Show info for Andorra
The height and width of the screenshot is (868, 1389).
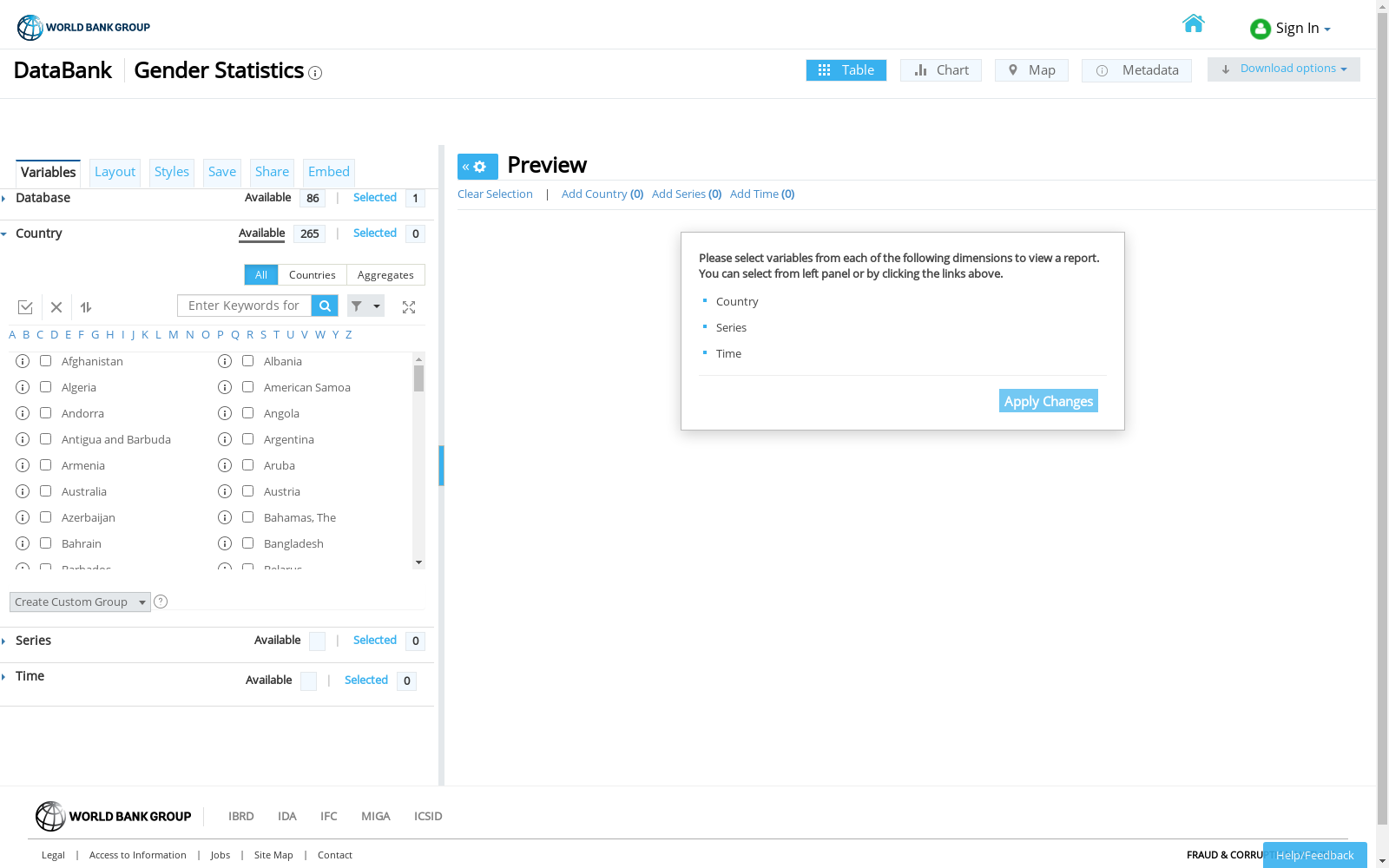pyautogui.click(x=23, y=413)
